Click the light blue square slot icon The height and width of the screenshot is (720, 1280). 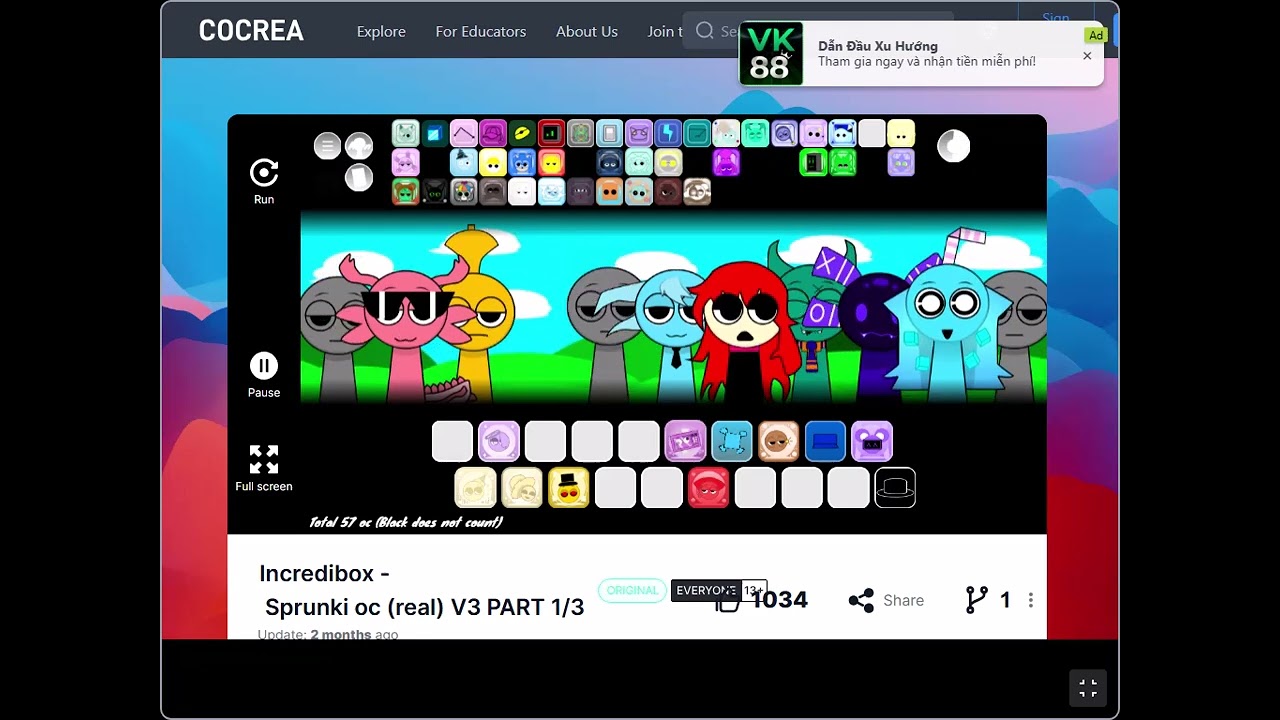(x=732, y=441)
